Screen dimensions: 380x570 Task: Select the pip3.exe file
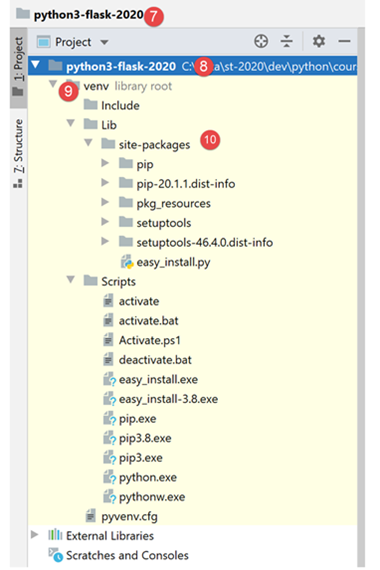(141, 458)
